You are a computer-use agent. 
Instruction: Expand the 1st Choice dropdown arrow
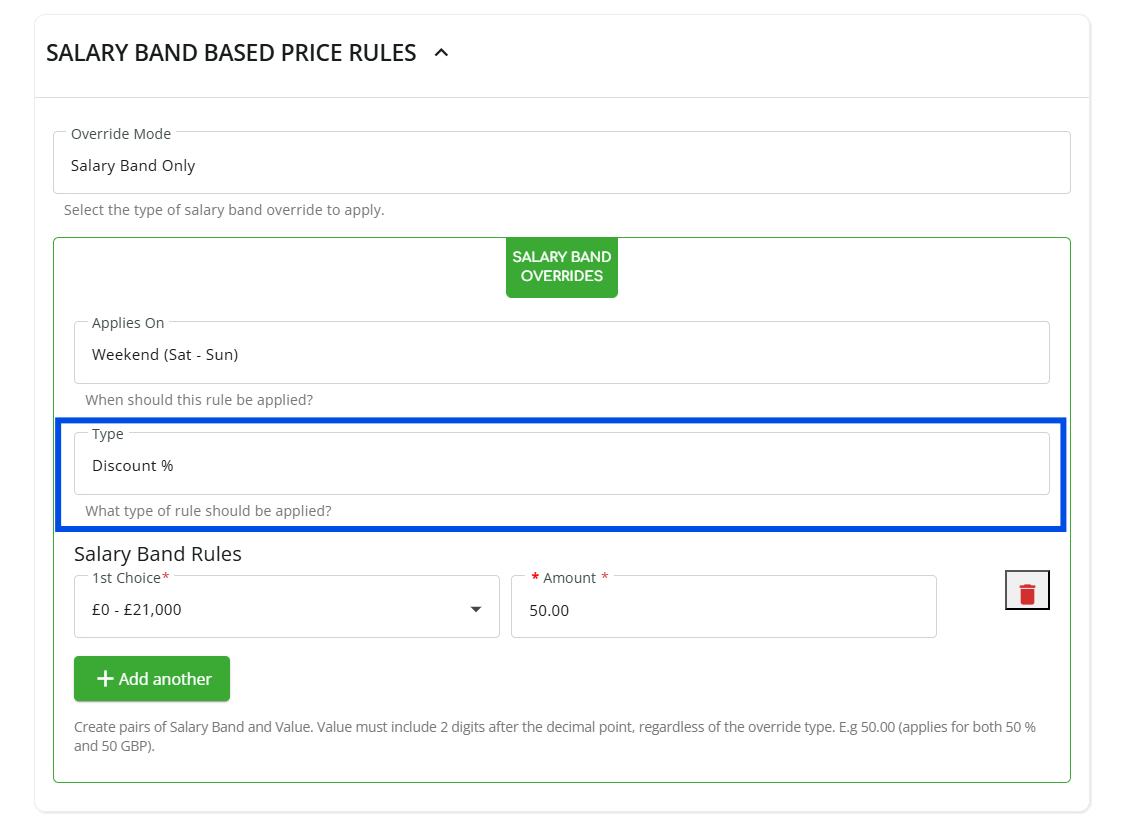point(476,610)
